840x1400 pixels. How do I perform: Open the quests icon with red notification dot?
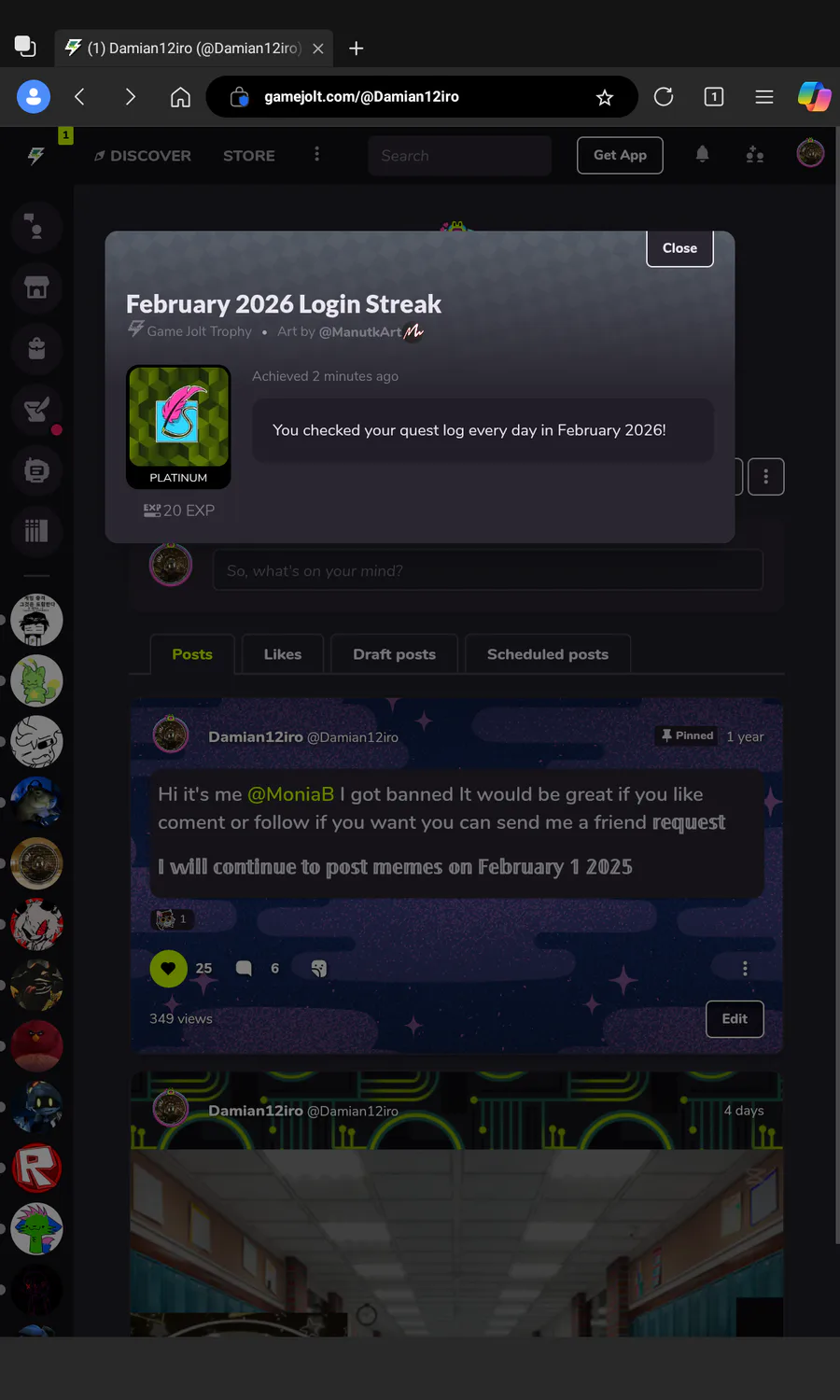(x=36, y=409)
